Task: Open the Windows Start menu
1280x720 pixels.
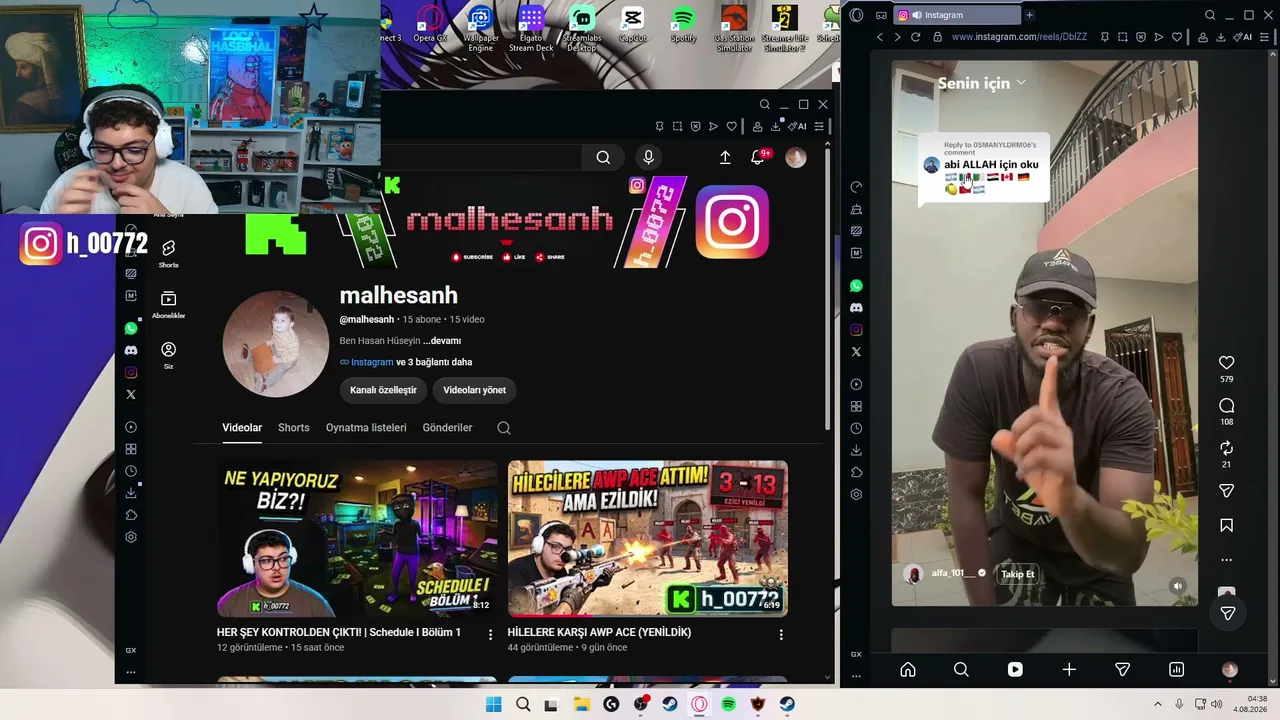Action: pyautogui.click(x=493, y=704)
